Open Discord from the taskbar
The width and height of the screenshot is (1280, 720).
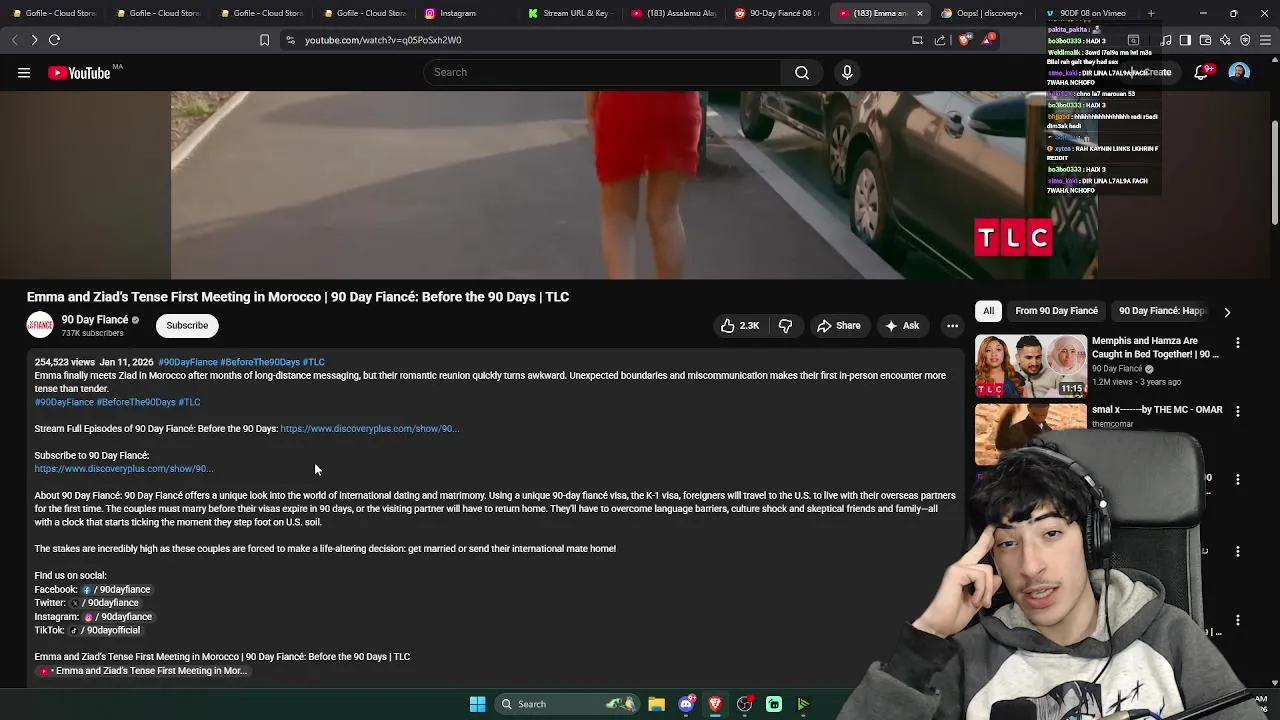click(686, 704)
